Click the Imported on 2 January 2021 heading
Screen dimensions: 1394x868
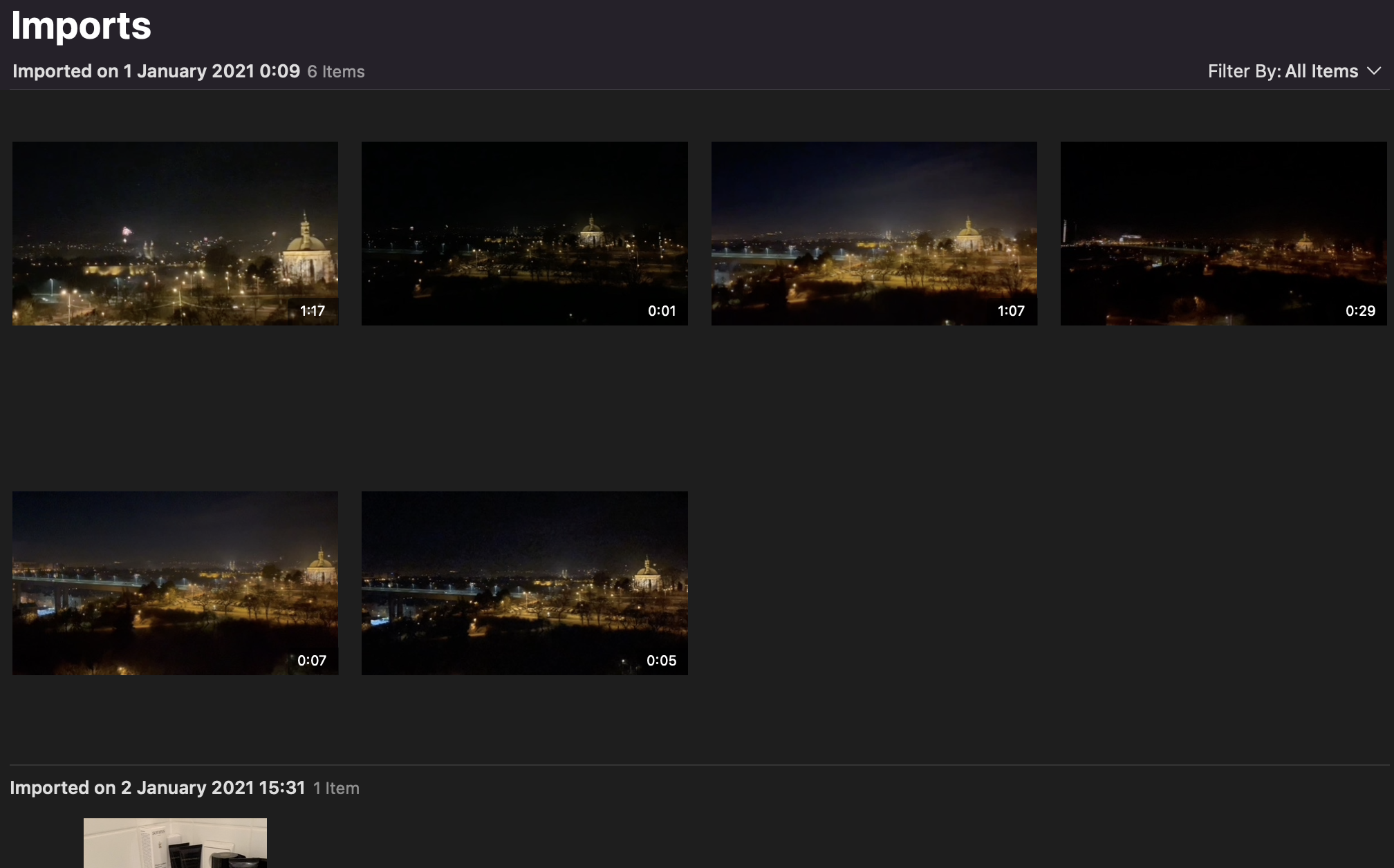click(x=158, y=788)
